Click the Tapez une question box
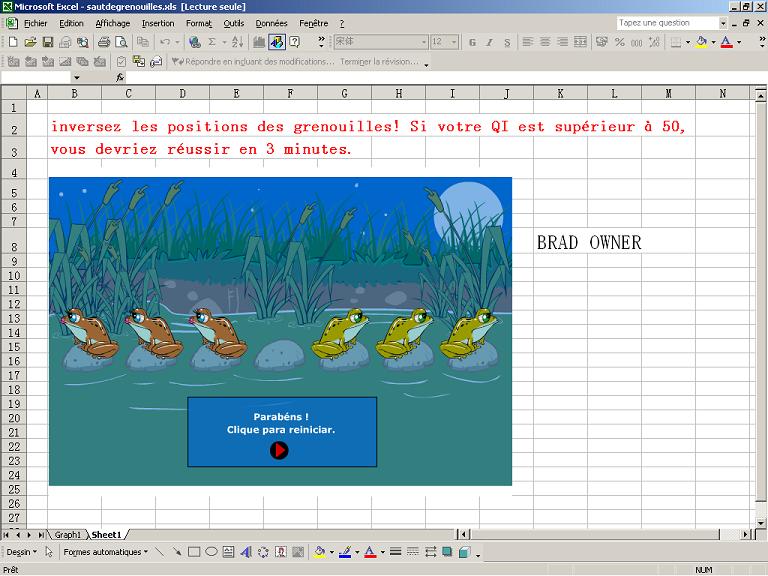Viewport: 768px width, 576px height. tap(666, 23)
